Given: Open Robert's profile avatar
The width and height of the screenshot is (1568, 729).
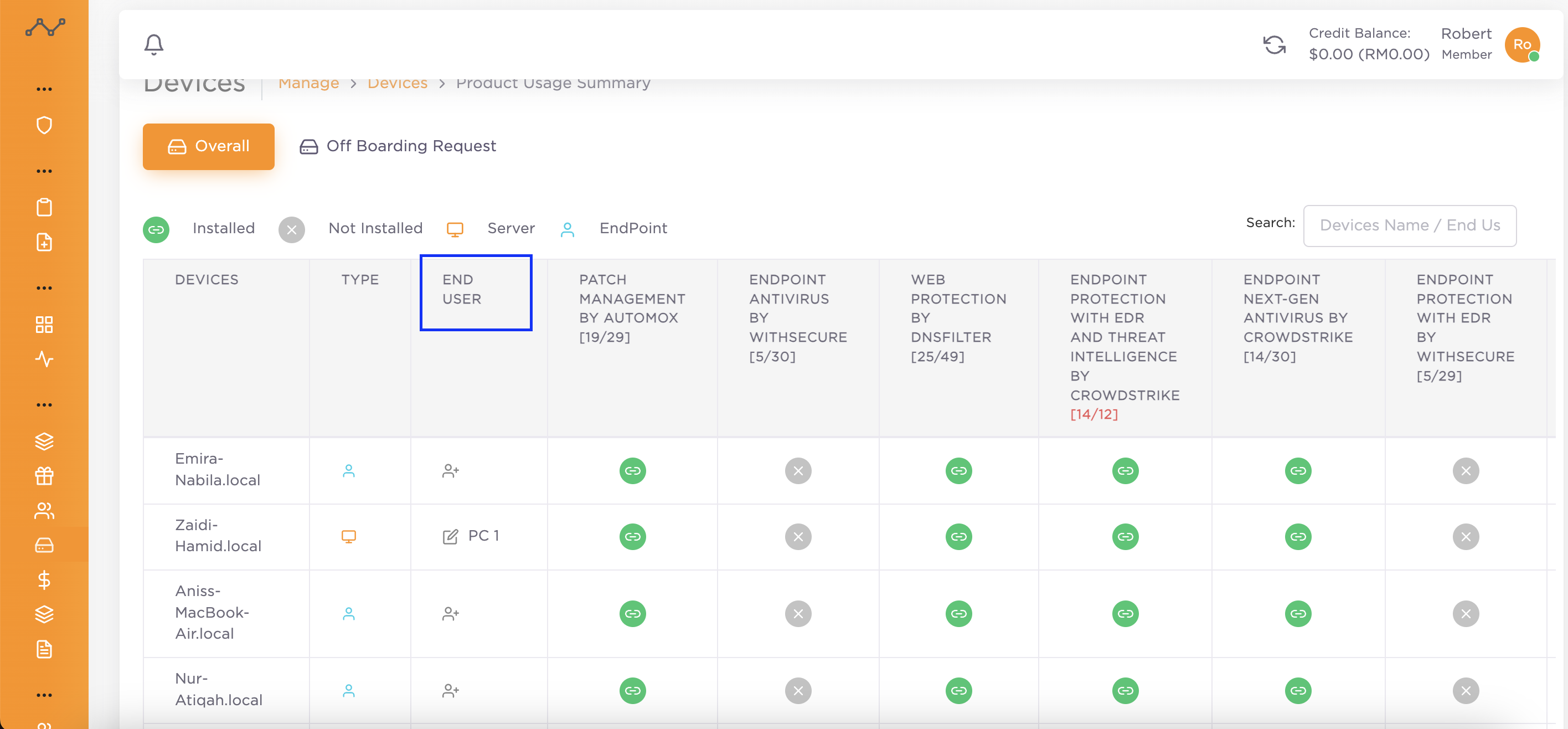Looking at the screenshot, I should click(1521, 44).
